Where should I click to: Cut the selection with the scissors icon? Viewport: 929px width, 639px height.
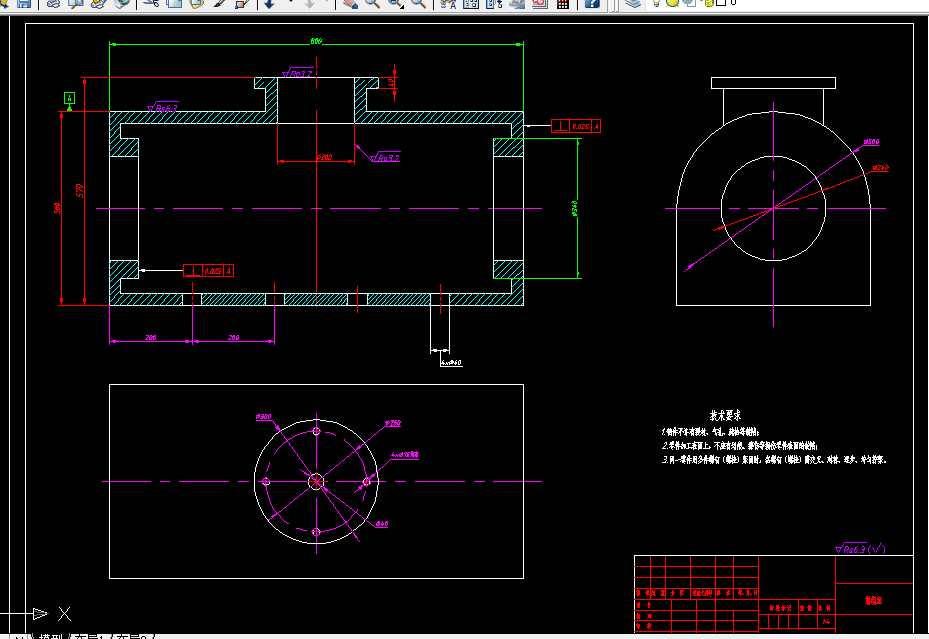pyautogui.click(x=151, y=3)
